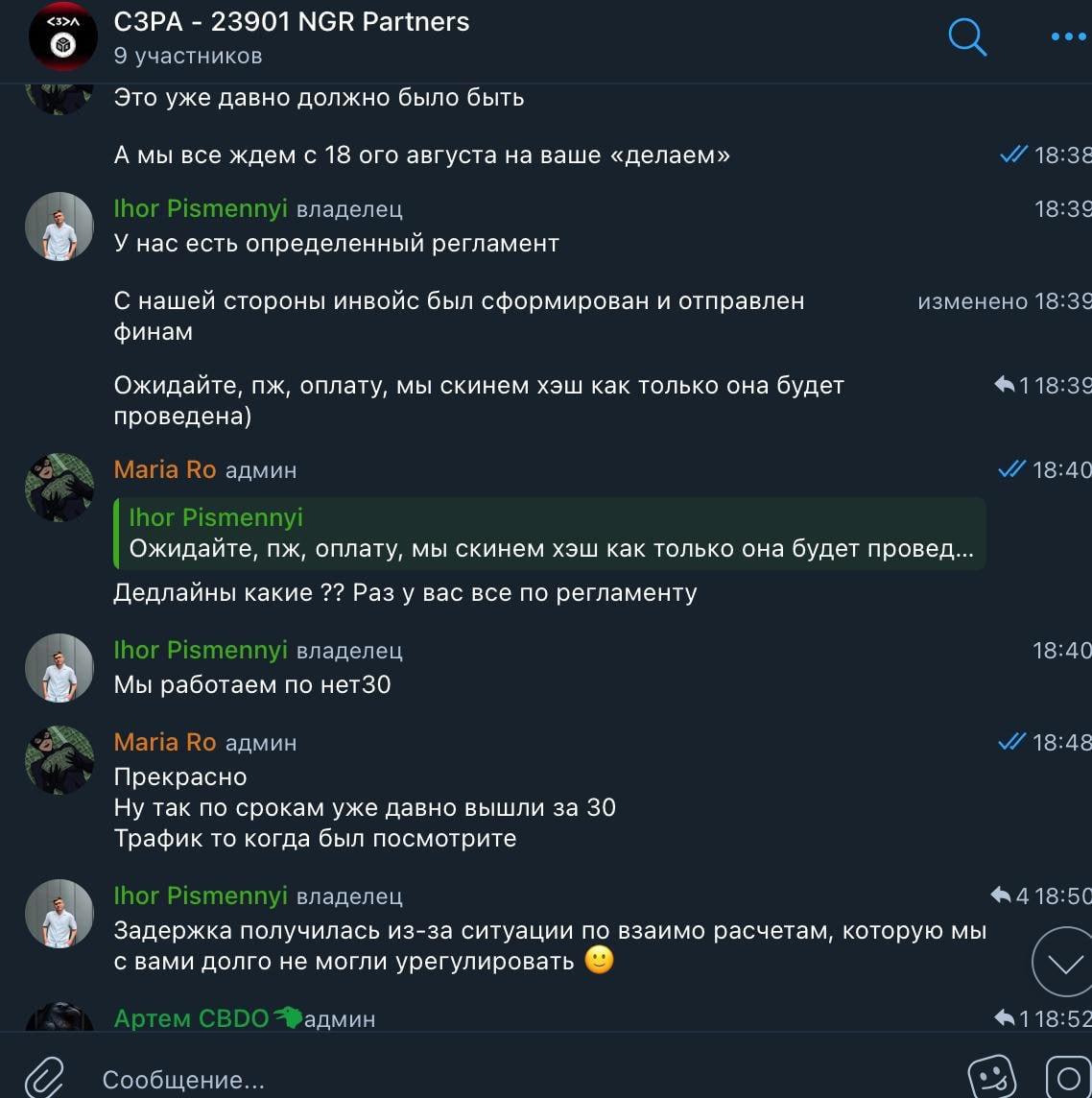The width and height of the screenshot is (1092, 1098).
Task: Click the reply arrow on the 18:50 message
Action: 1002,895
